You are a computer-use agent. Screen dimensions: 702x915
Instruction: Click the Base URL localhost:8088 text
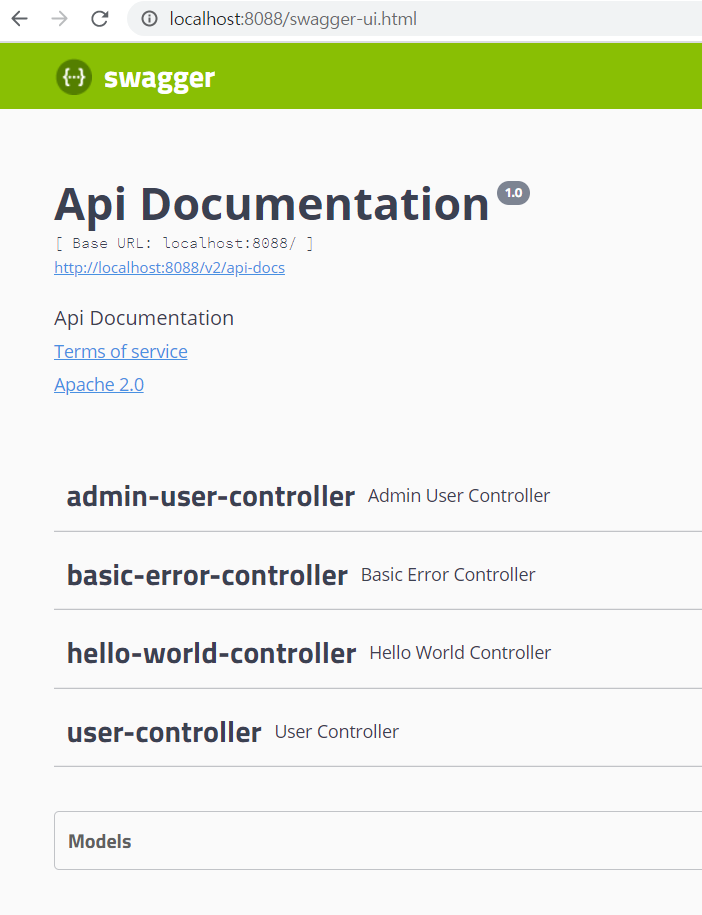pos(184,243)
